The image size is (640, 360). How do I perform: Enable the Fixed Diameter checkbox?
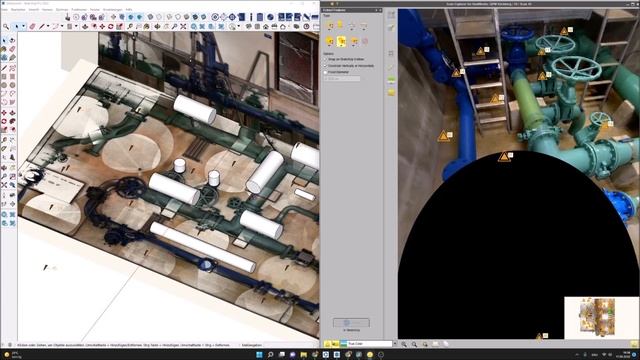click(325, 72)
